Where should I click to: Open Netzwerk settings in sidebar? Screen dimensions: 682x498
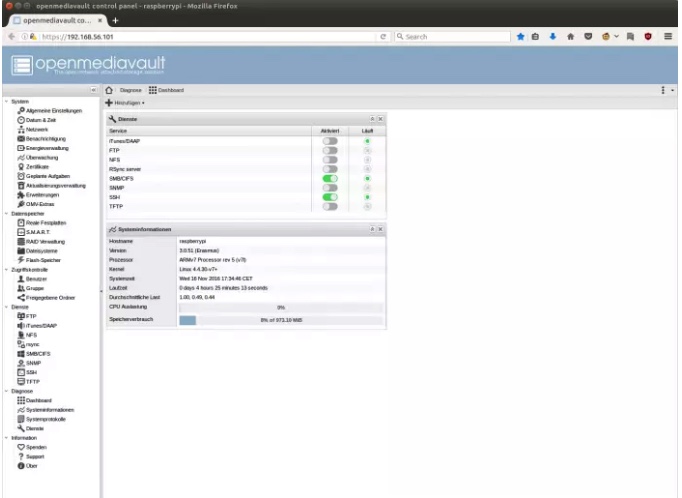pos(33,129)
